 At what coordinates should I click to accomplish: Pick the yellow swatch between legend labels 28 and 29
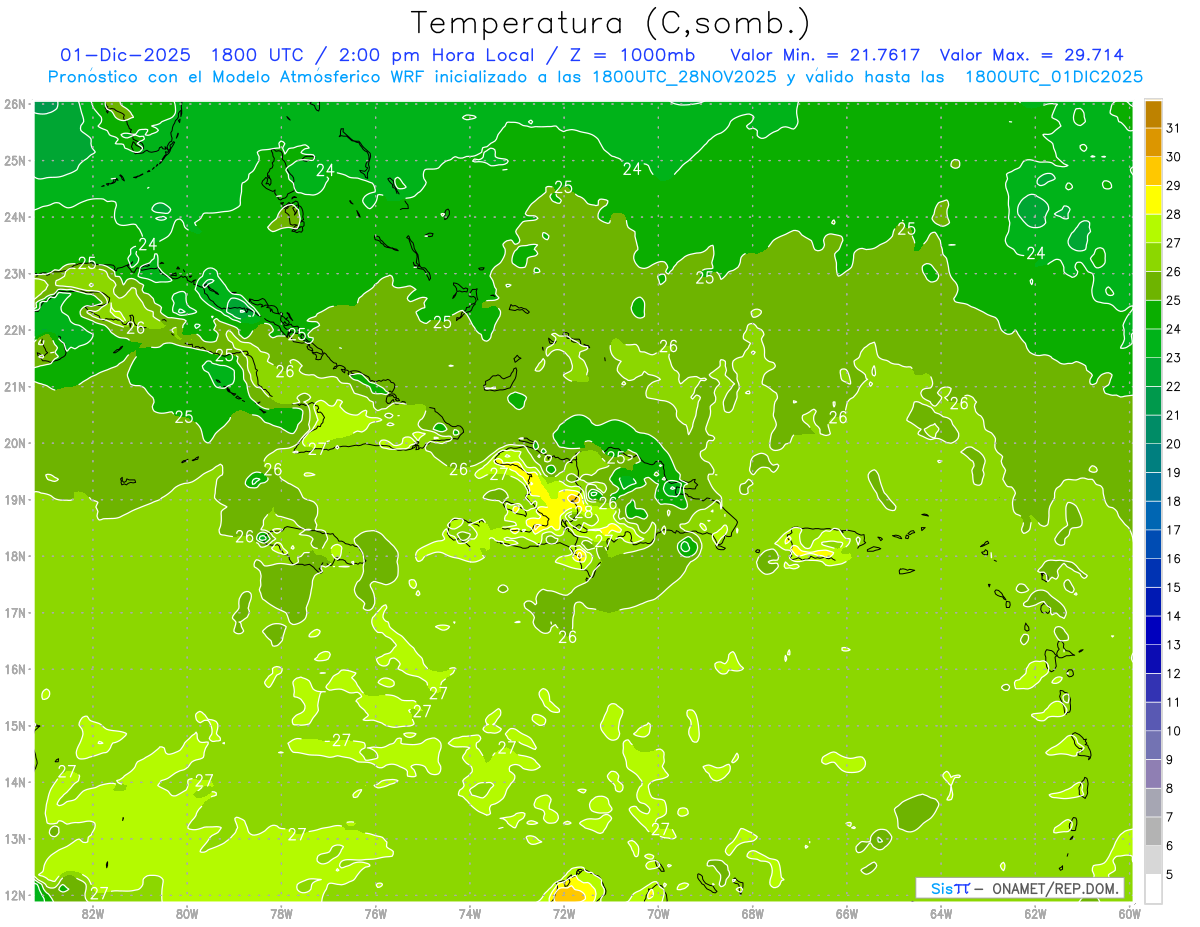1154,200
